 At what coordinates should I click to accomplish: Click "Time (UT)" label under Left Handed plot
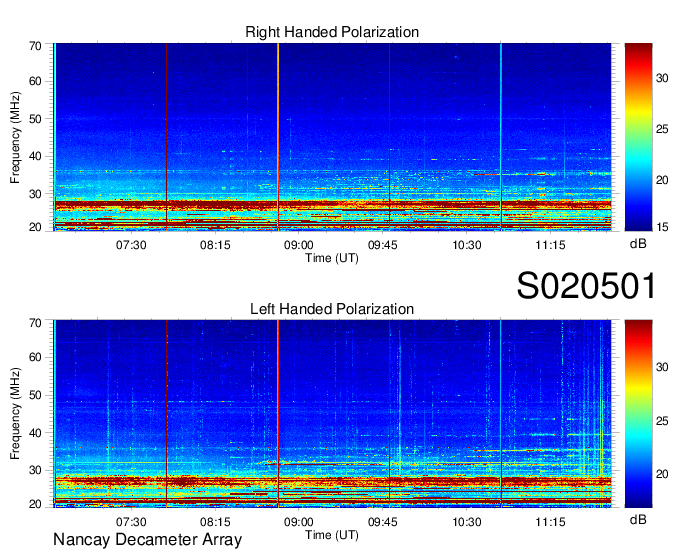pyautogui.click(x=332, y=535)
